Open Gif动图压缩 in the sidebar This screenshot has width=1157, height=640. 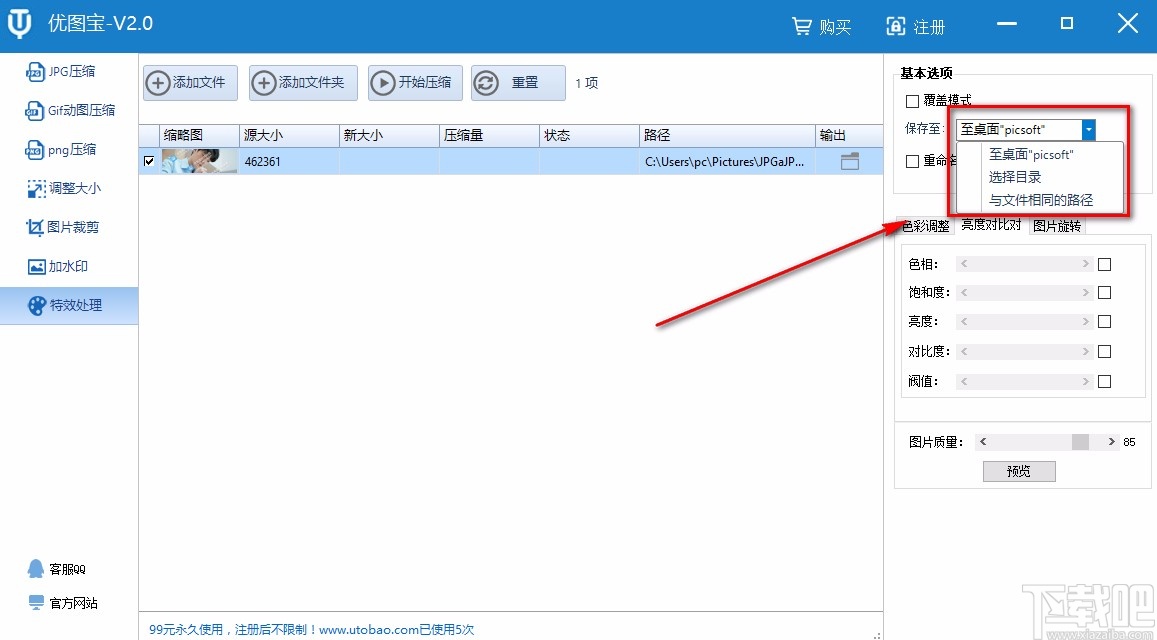pyautogui.click(x=69, y=111)
